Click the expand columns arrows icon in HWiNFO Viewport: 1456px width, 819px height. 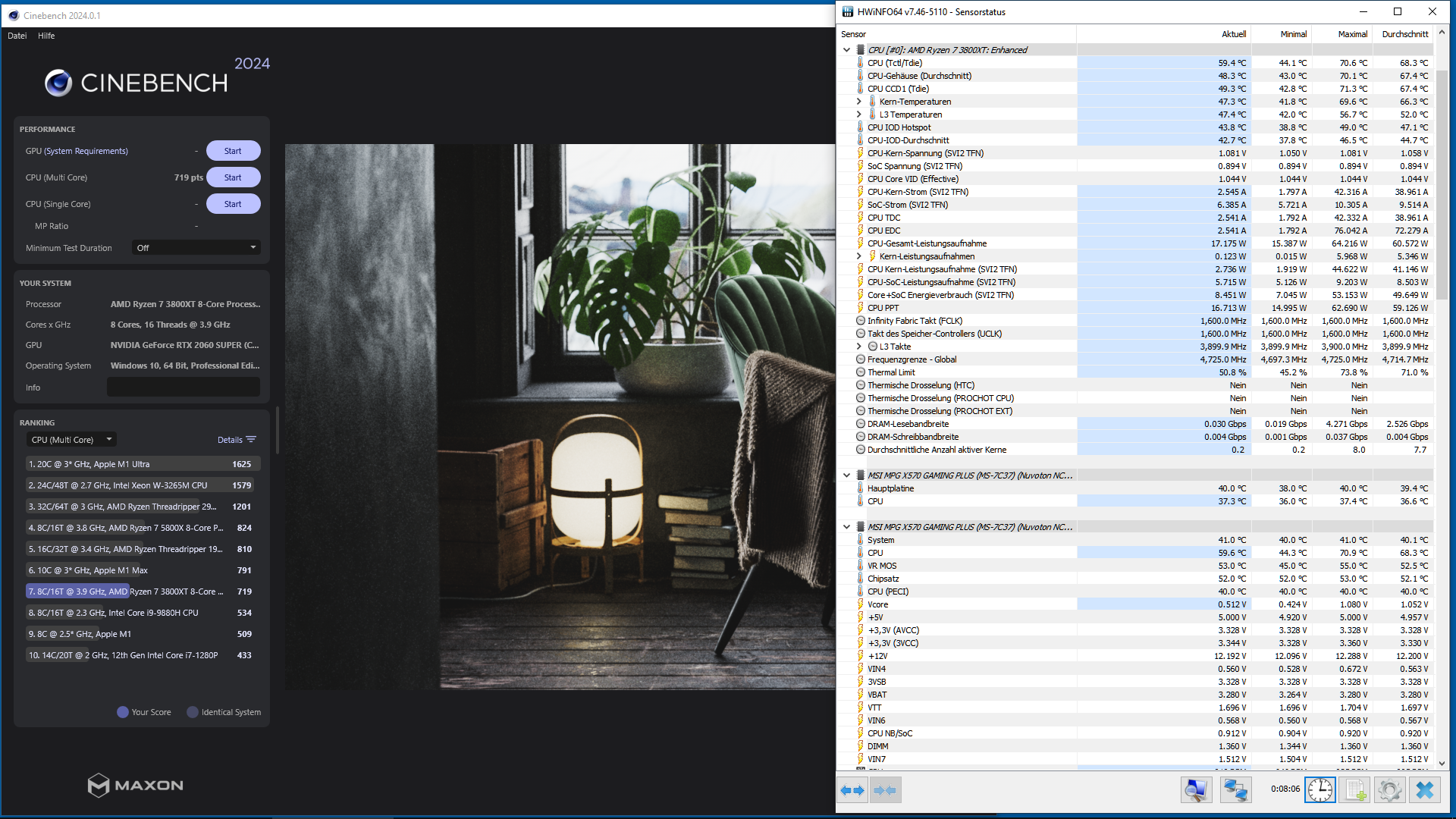852,790
